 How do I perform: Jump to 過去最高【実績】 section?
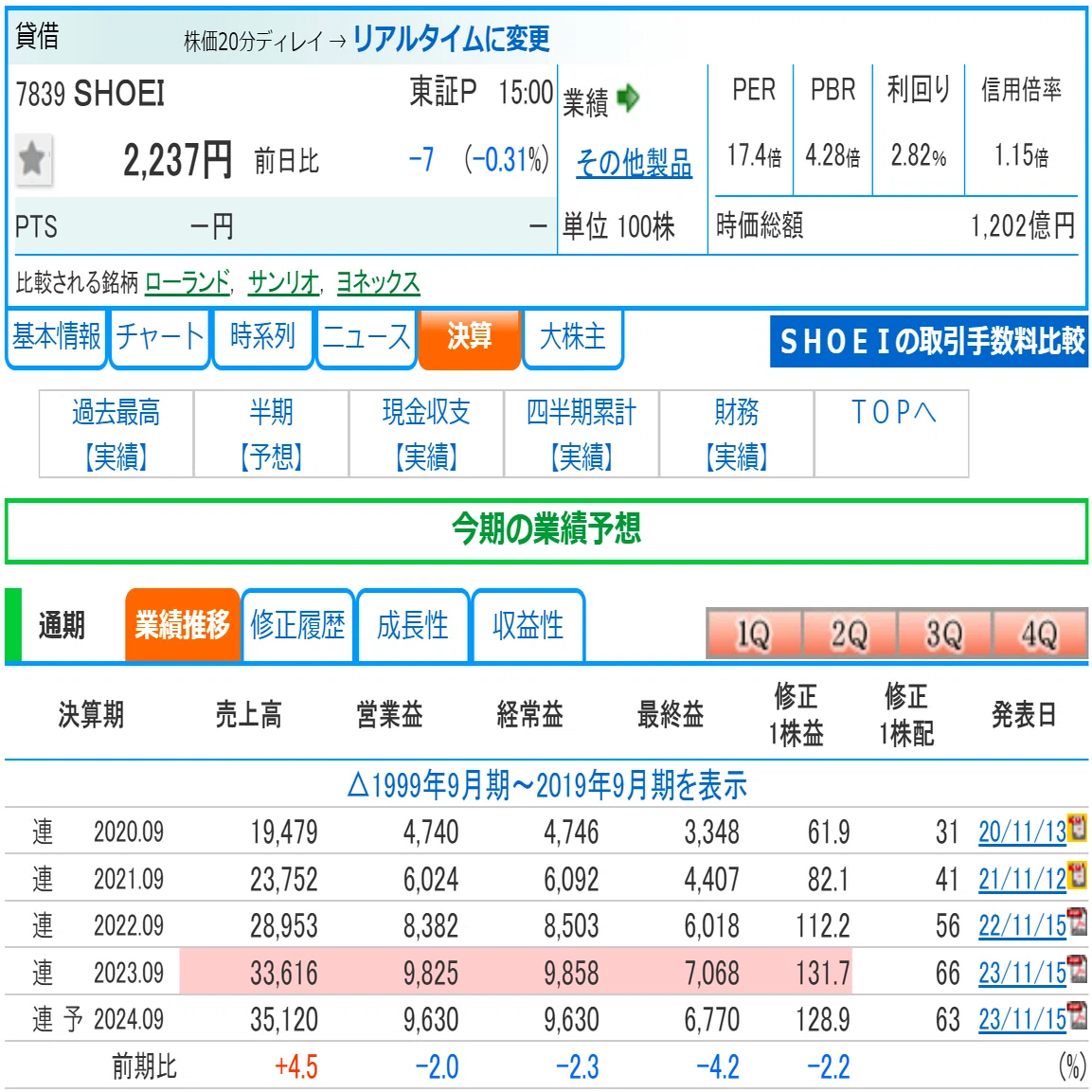pyautogui.click(x=116, y=434)
